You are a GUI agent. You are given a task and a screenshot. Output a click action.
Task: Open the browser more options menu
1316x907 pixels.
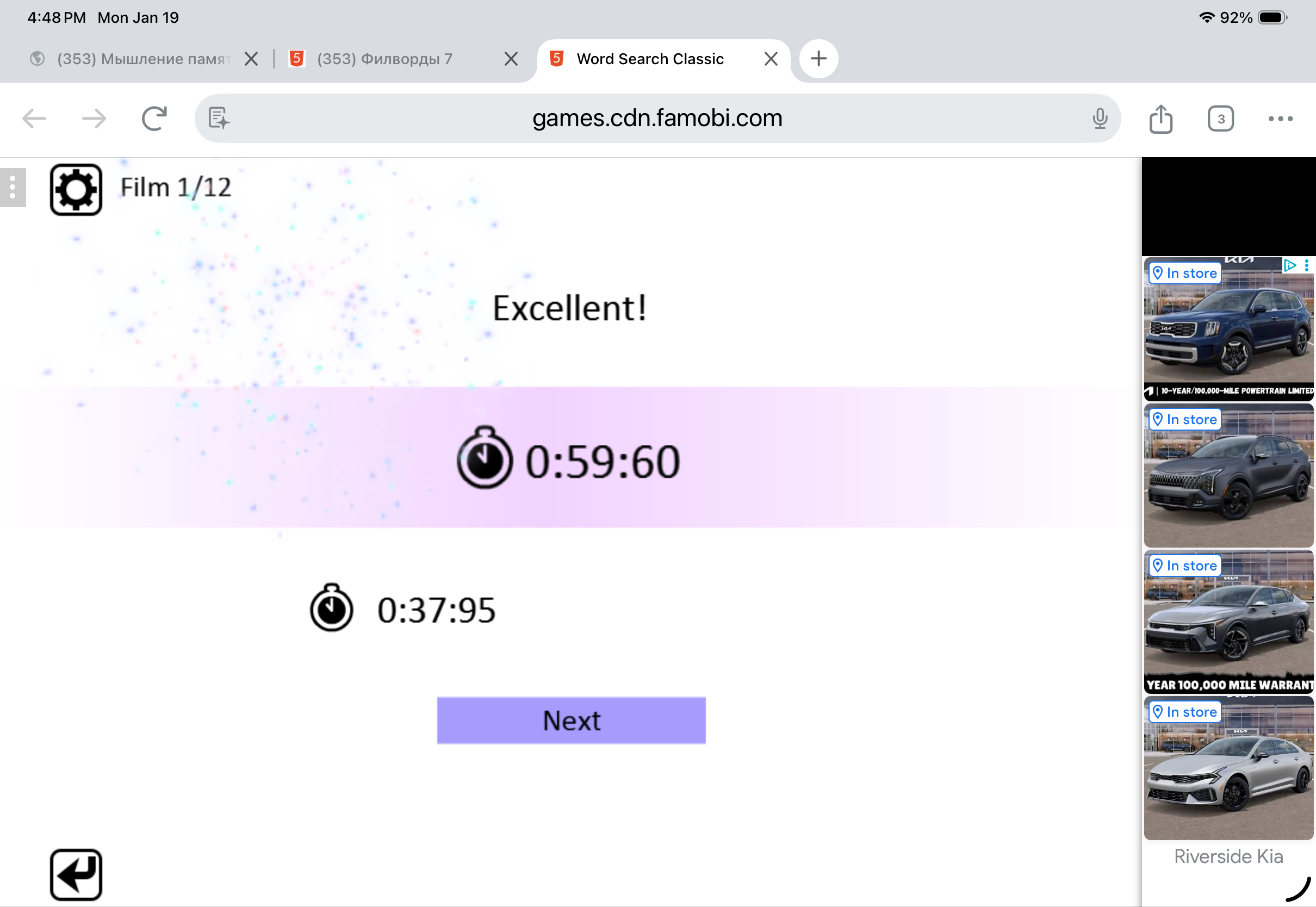(x=1280, y=119)
